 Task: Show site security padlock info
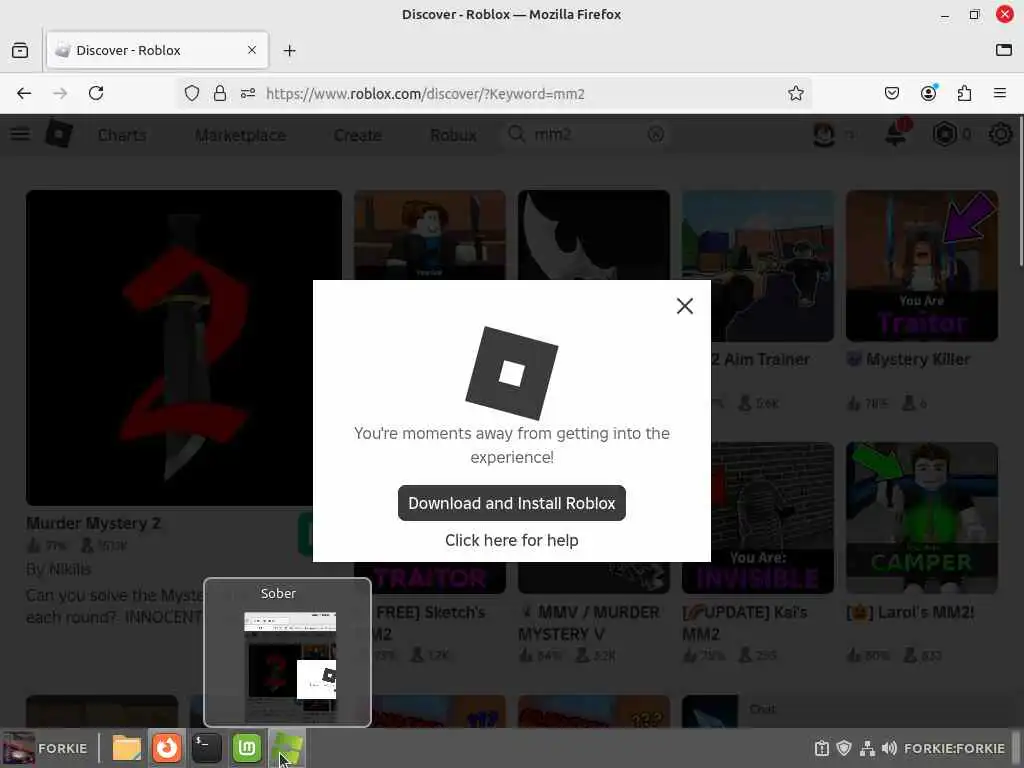click(x=220, y=93)
